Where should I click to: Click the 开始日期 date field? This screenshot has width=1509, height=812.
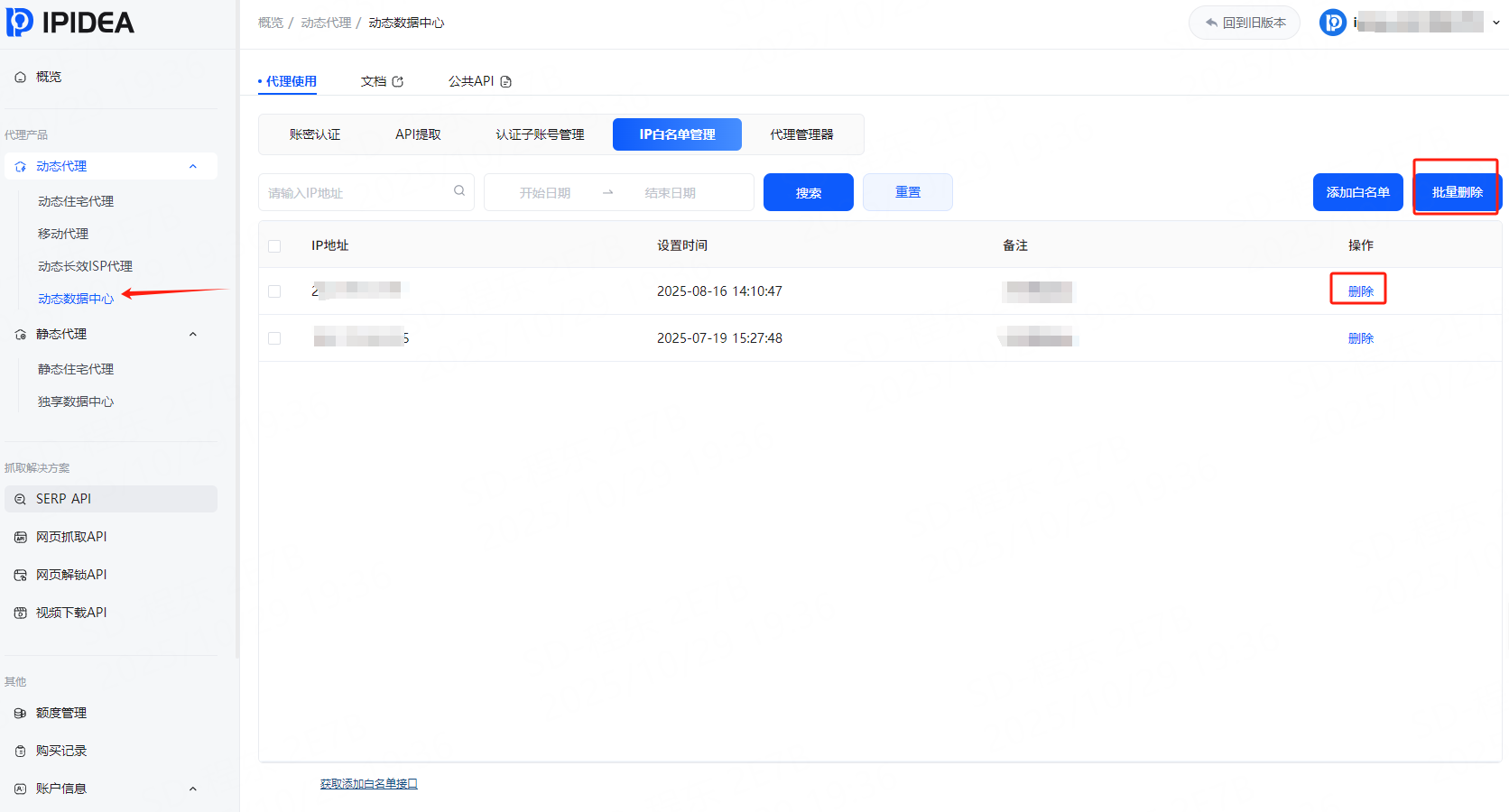[x=545, y=193]
